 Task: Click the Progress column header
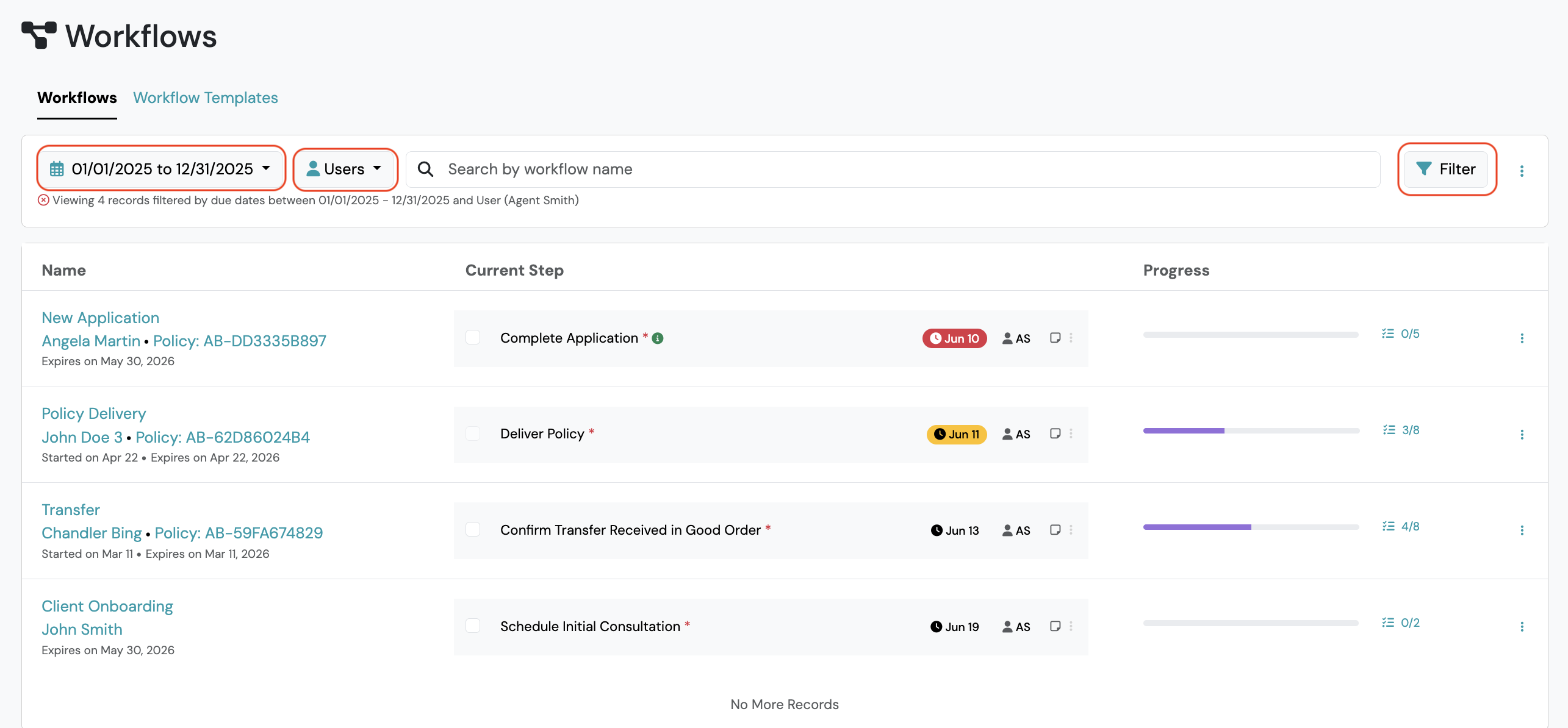click(1176, 270)
